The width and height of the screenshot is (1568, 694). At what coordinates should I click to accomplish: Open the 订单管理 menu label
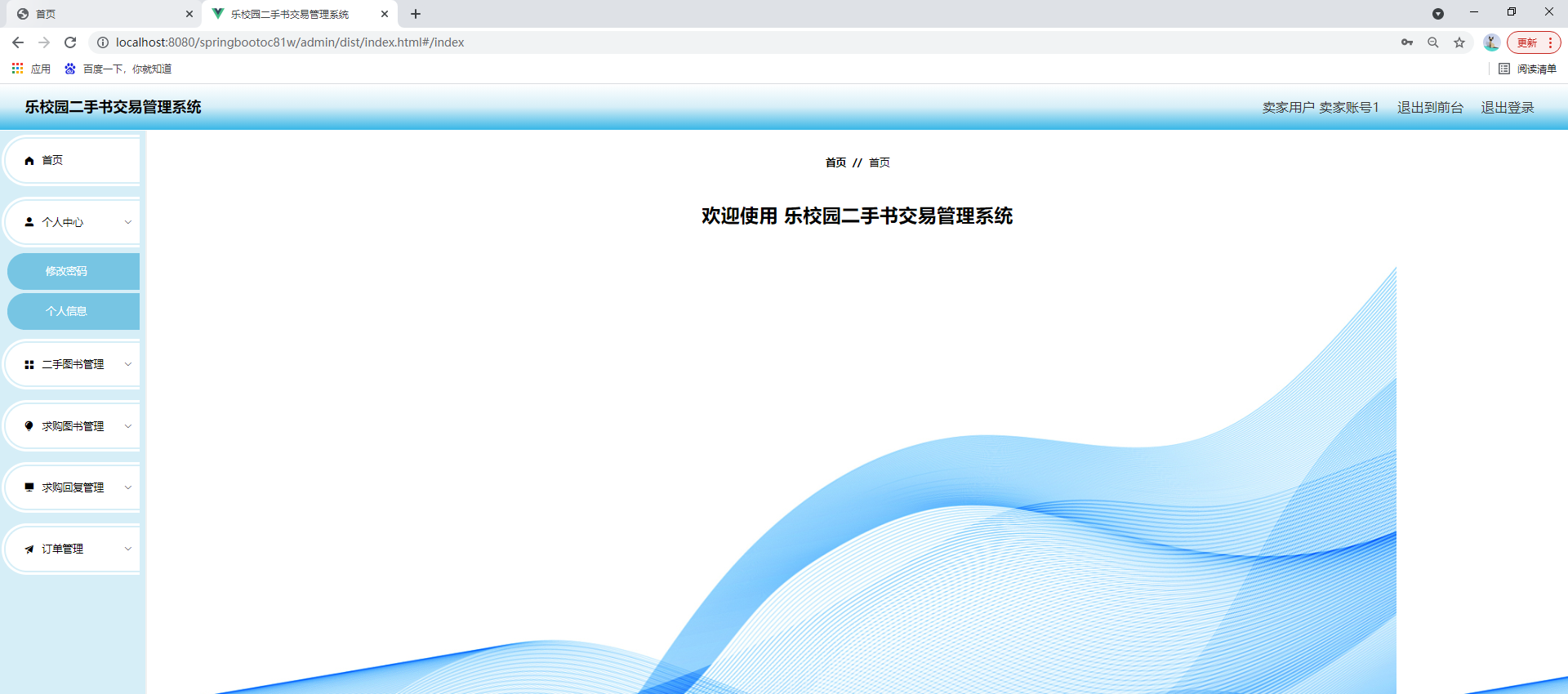coord(63,549)
